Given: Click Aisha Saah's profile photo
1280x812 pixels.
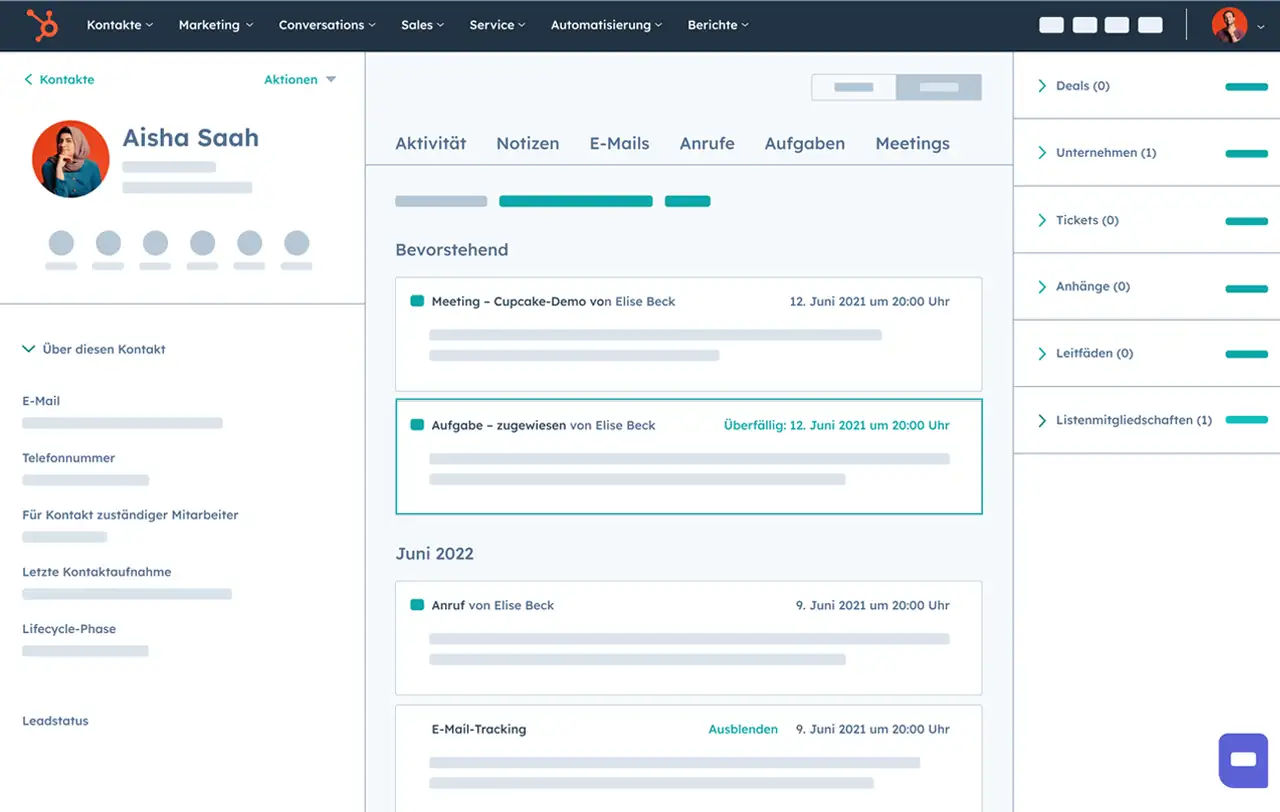Looking at the screenshot, I should click(x=71, y=159).
